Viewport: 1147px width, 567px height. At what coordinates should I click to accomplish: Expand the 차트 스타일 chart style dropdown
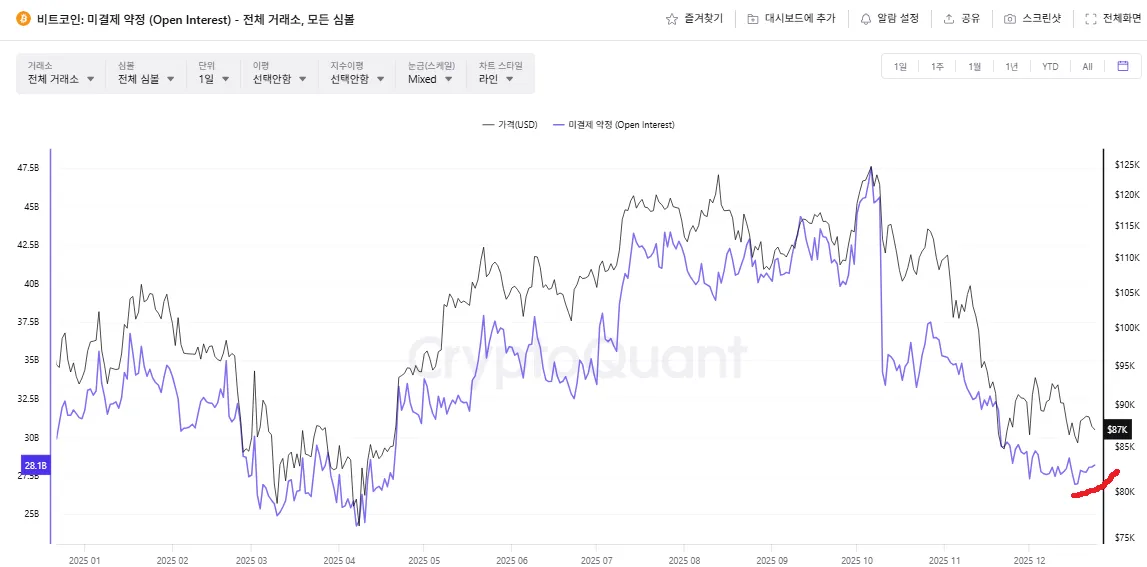coord(496,78)
